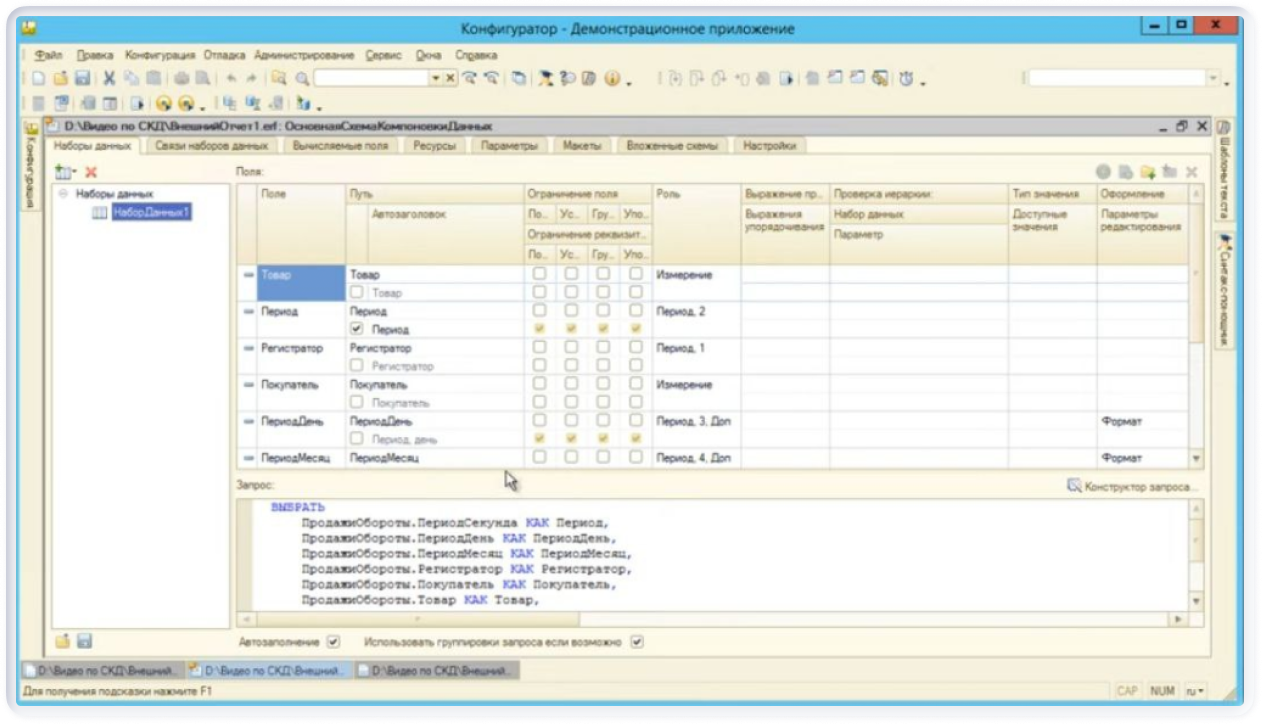The height and width of the screenshot is (724, 1262).
Task: Click the Help info icon in toolbar
Action: click(x=610, y=78)
